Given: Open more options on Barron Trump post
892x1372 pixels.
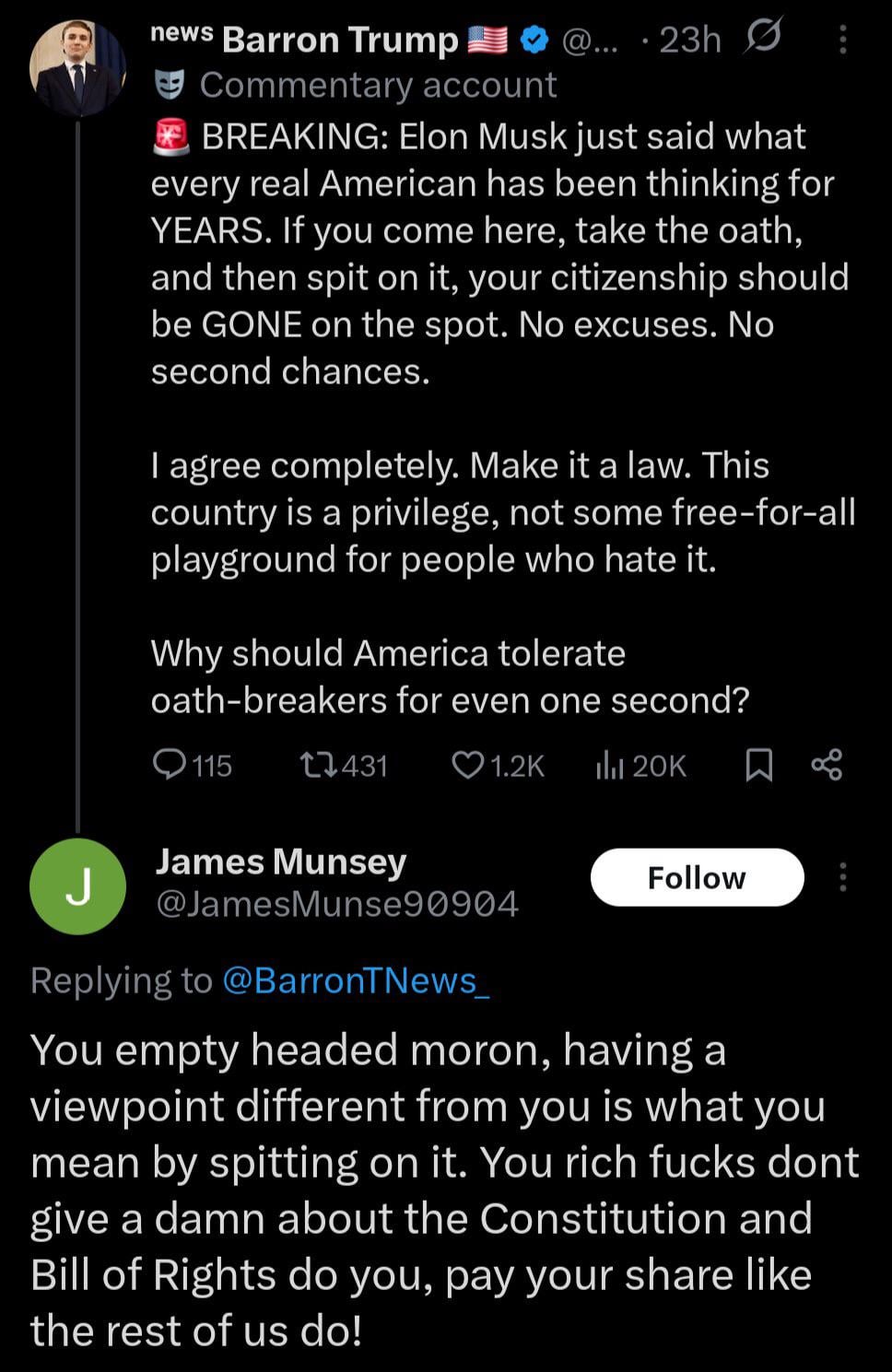Looking at the screenshot, I should click(x=842, y=40).
